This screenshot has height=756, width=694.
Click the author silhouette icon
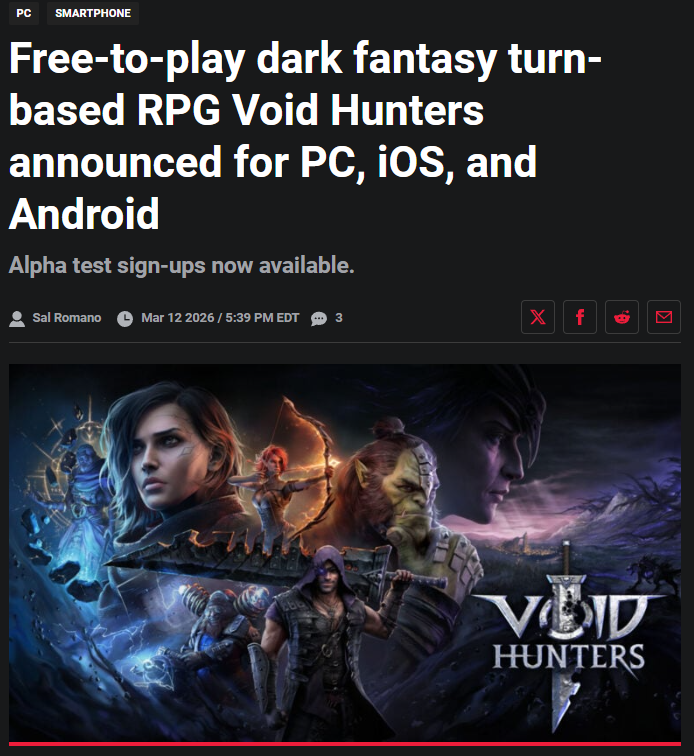[17, 319]
